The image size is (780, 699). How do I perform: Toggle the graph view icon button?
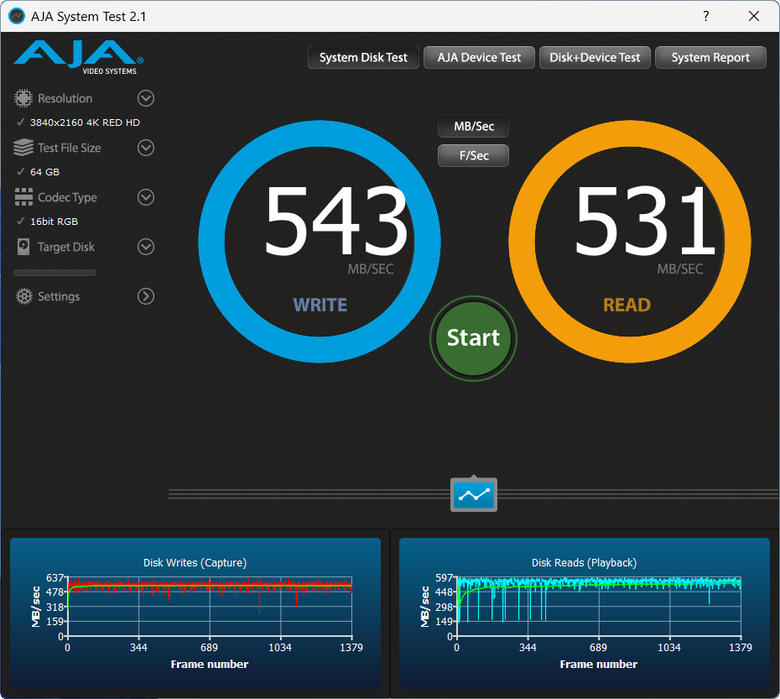(474, 494)
